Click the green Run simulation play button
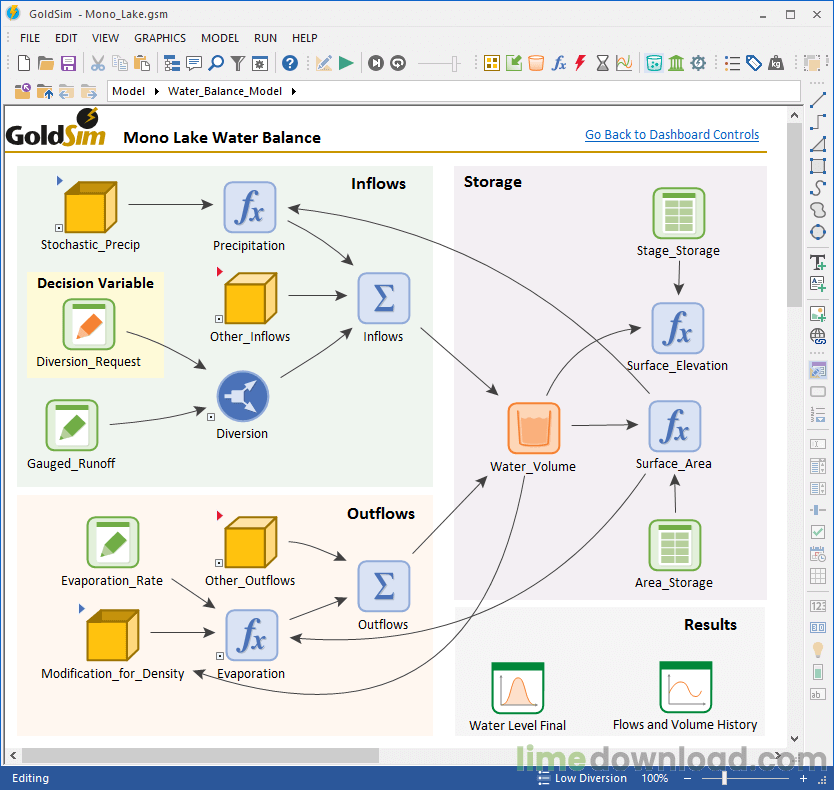The width and height of the screenshot is (834, 790). point(346,63)
